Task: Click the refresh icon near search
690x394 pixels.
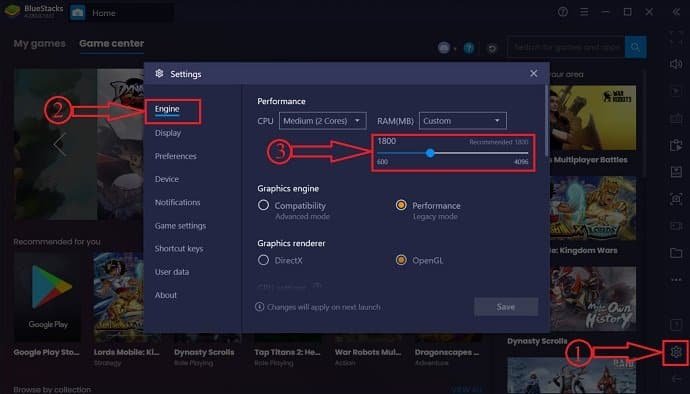Action: 492,48
